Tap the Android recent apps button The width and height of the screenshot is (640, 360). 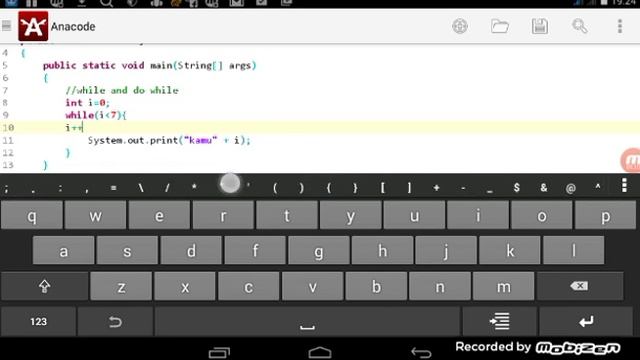coord(219,352)
